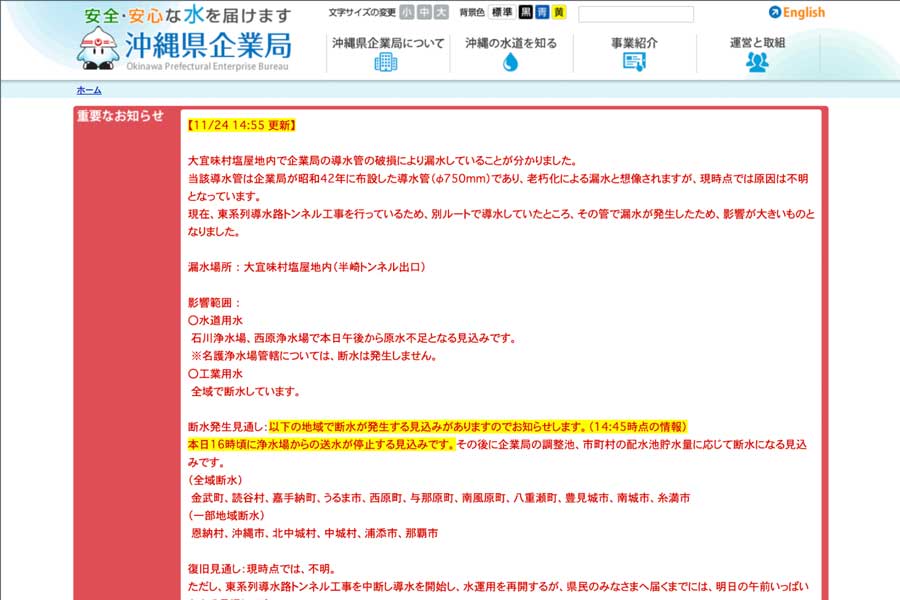Reset background color with 標準 button

502,11
